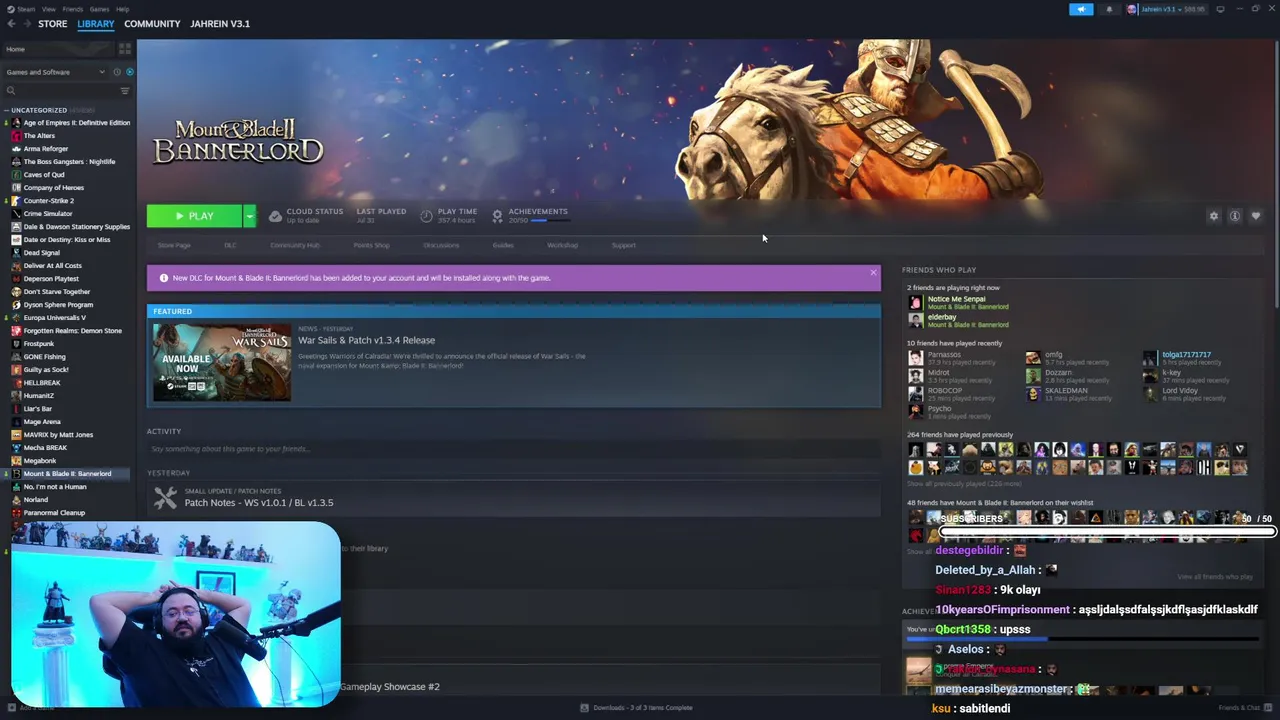1280x720 pixels.
Task: Open the Community Hub link
Action: point(294,245)
